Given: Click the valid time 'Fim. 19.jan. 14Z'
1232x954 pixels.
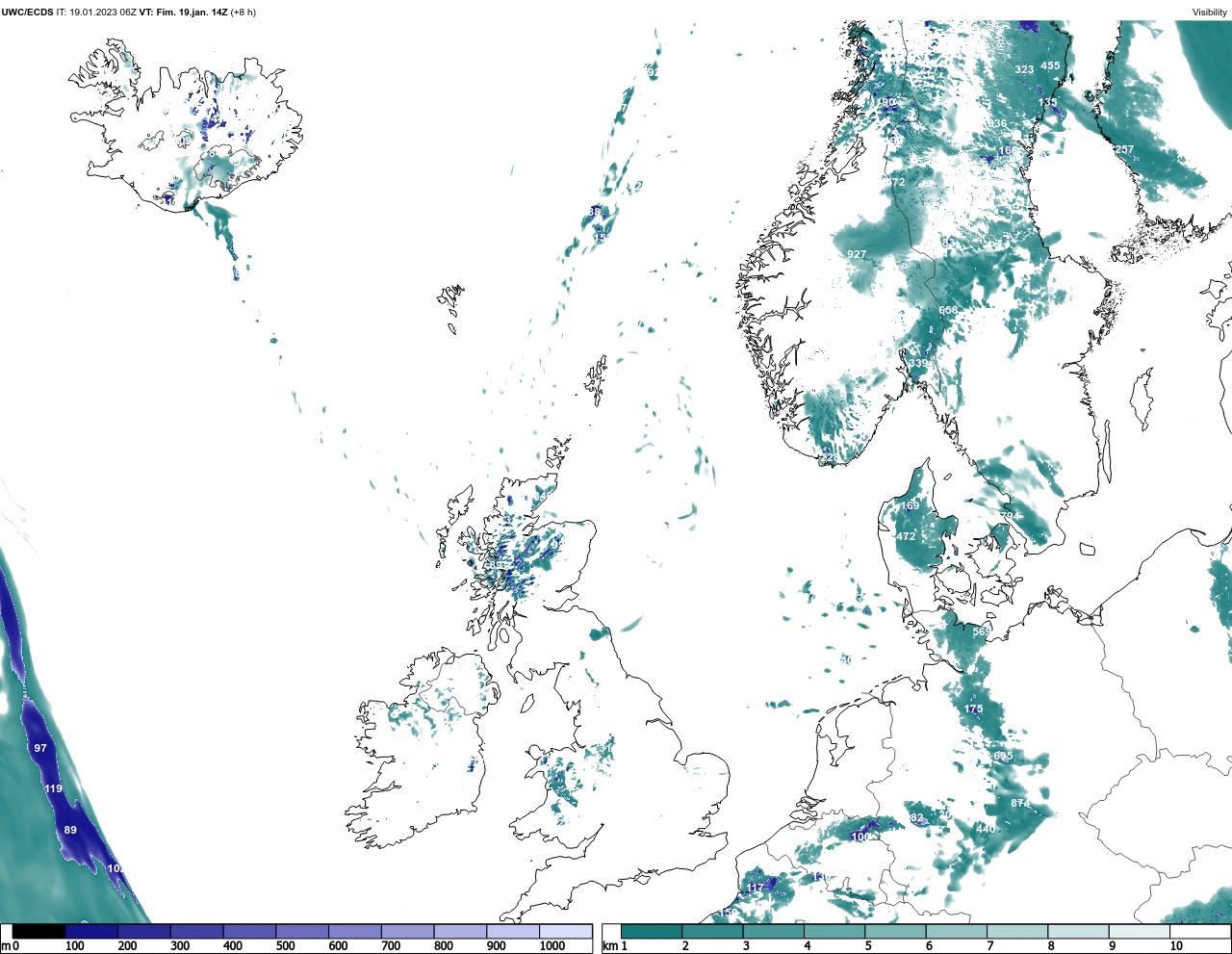Looking at the screenshot, I should pos(192,13).
